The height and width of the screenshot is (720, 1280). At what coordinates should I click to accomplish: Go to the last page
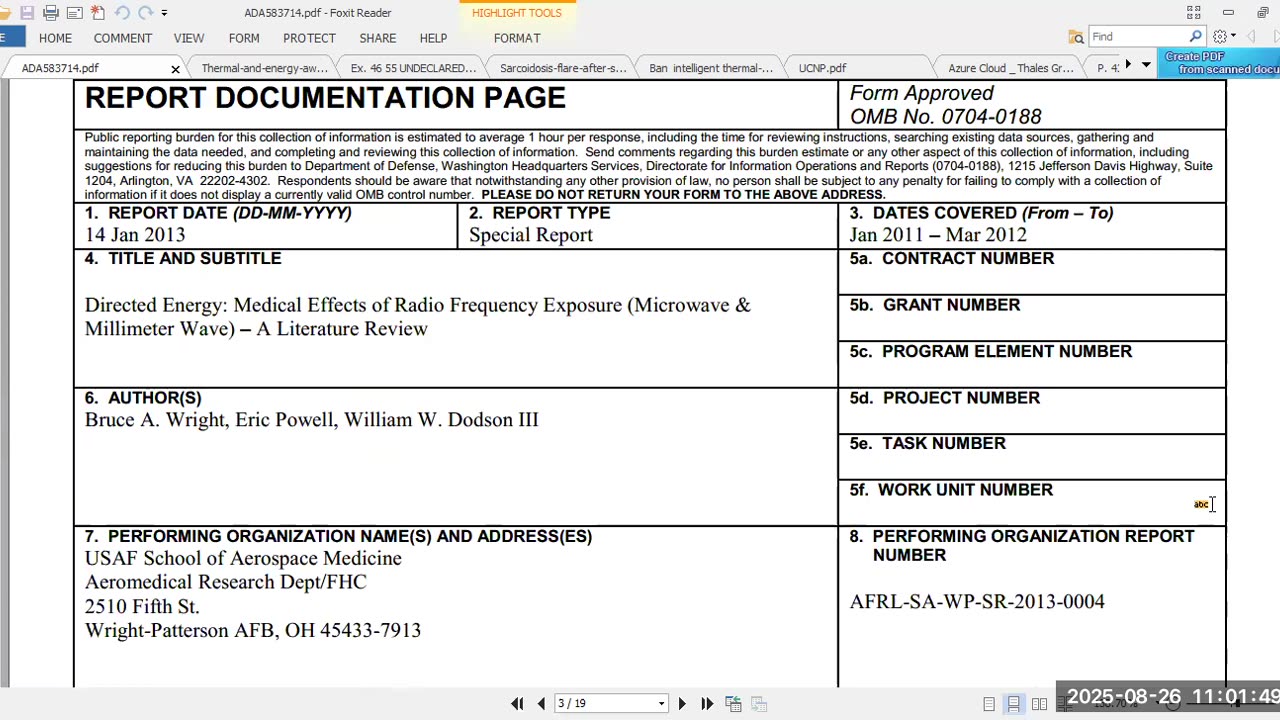[x=707, y=704]
